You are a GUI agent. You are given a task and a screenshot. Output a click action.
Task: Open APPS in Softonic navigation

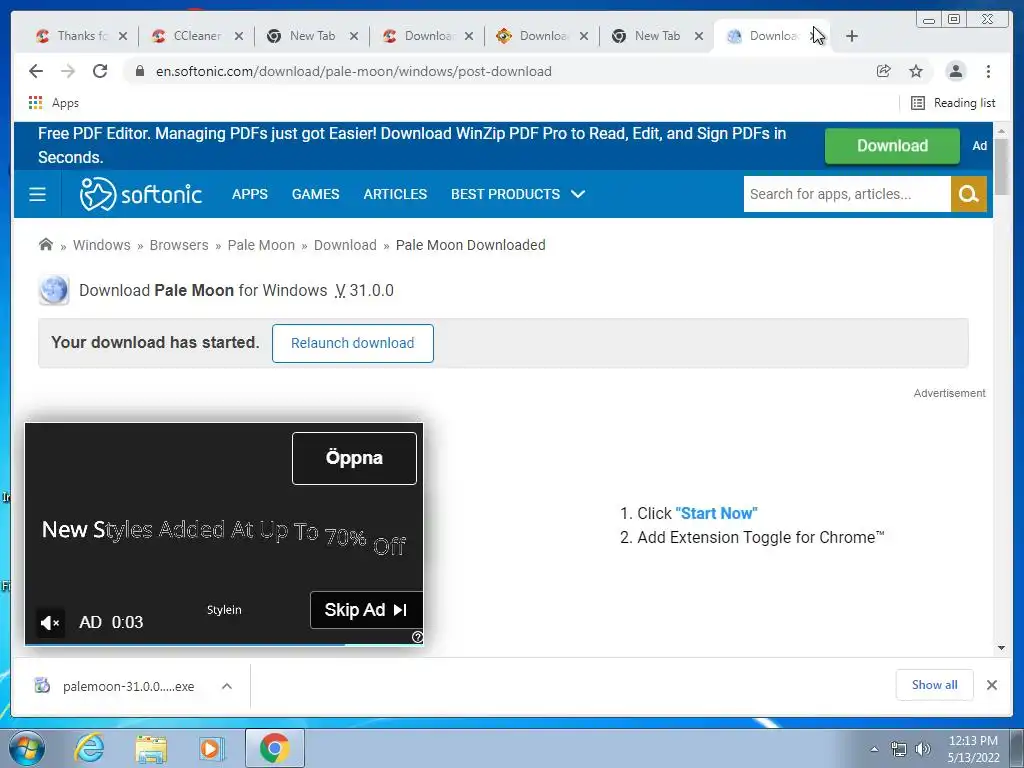click(x=249, y=194)
